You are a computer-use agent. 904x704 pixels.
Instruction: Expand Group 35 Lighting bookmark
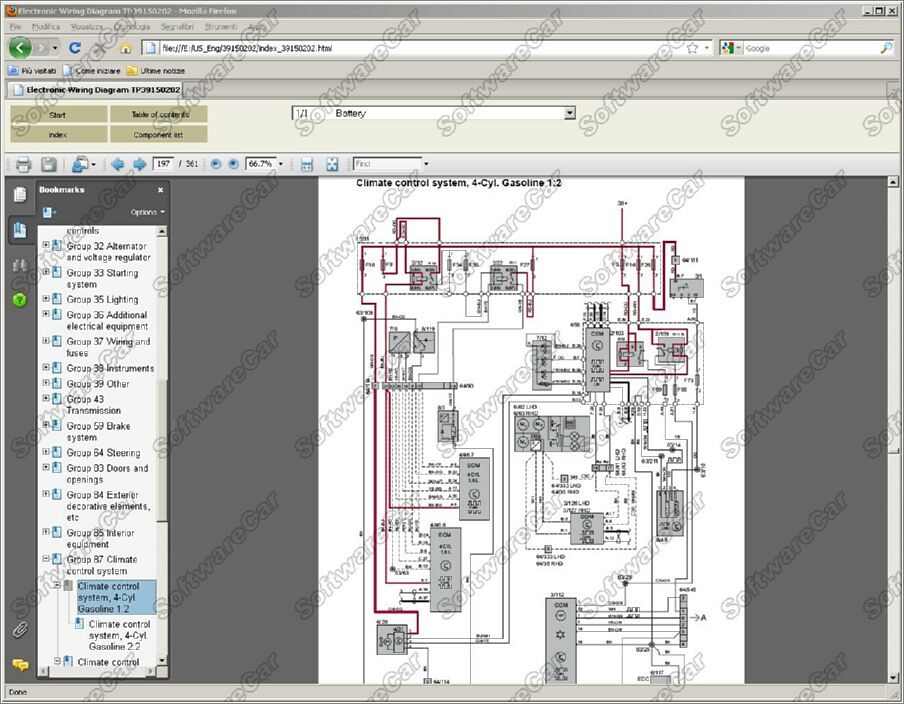tap(45, 299)
